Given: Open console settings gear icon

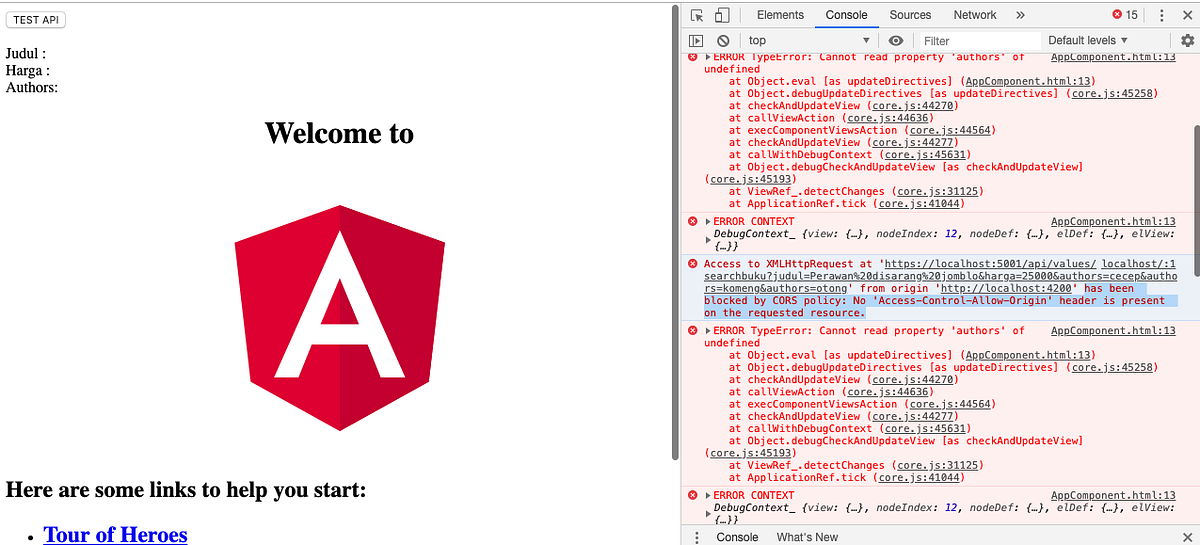Looking at the screenshot, I should [x=1187, y=41].
